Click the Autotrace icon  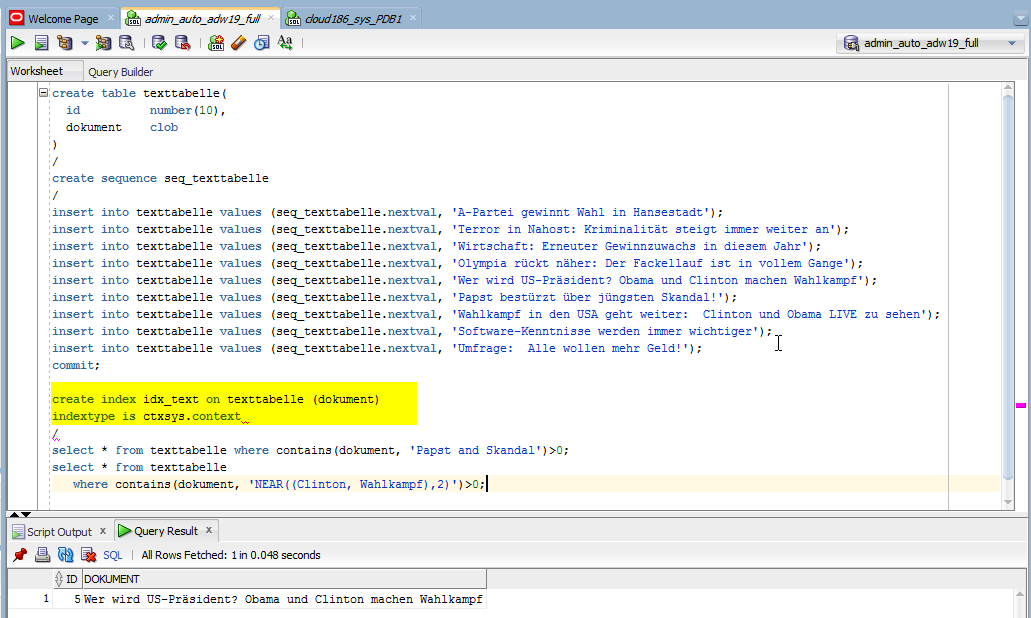click(x=103, y=43)
